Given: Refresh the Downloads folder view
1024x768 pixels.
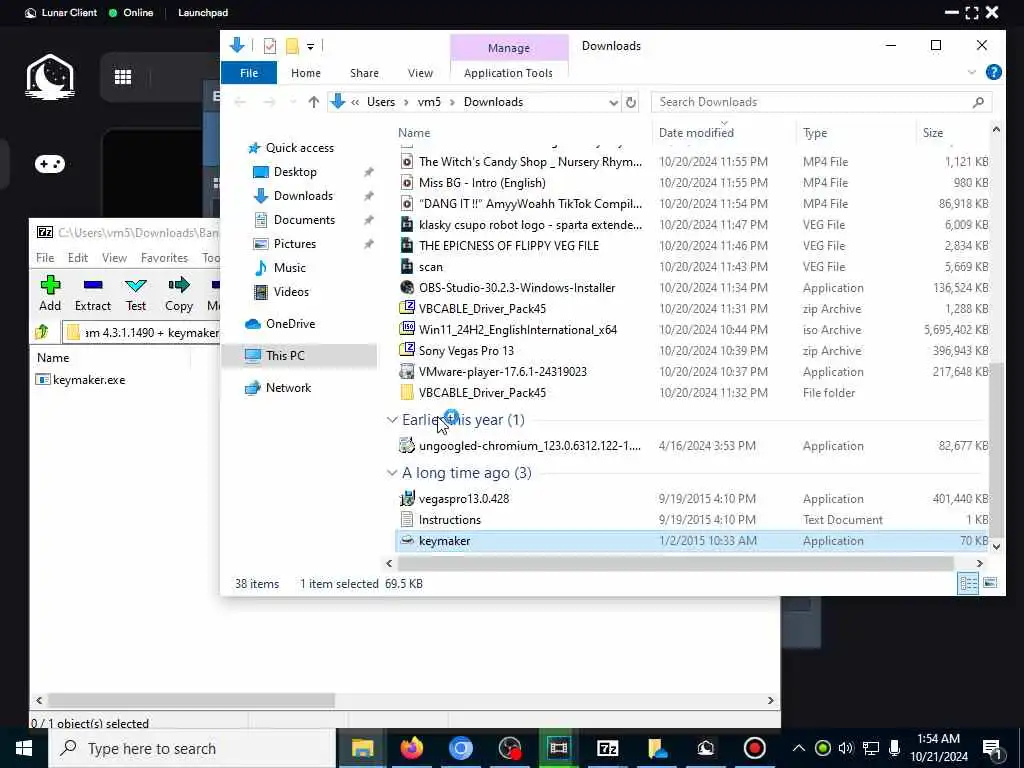Looking at the screenshot, I should pos(630,102).
